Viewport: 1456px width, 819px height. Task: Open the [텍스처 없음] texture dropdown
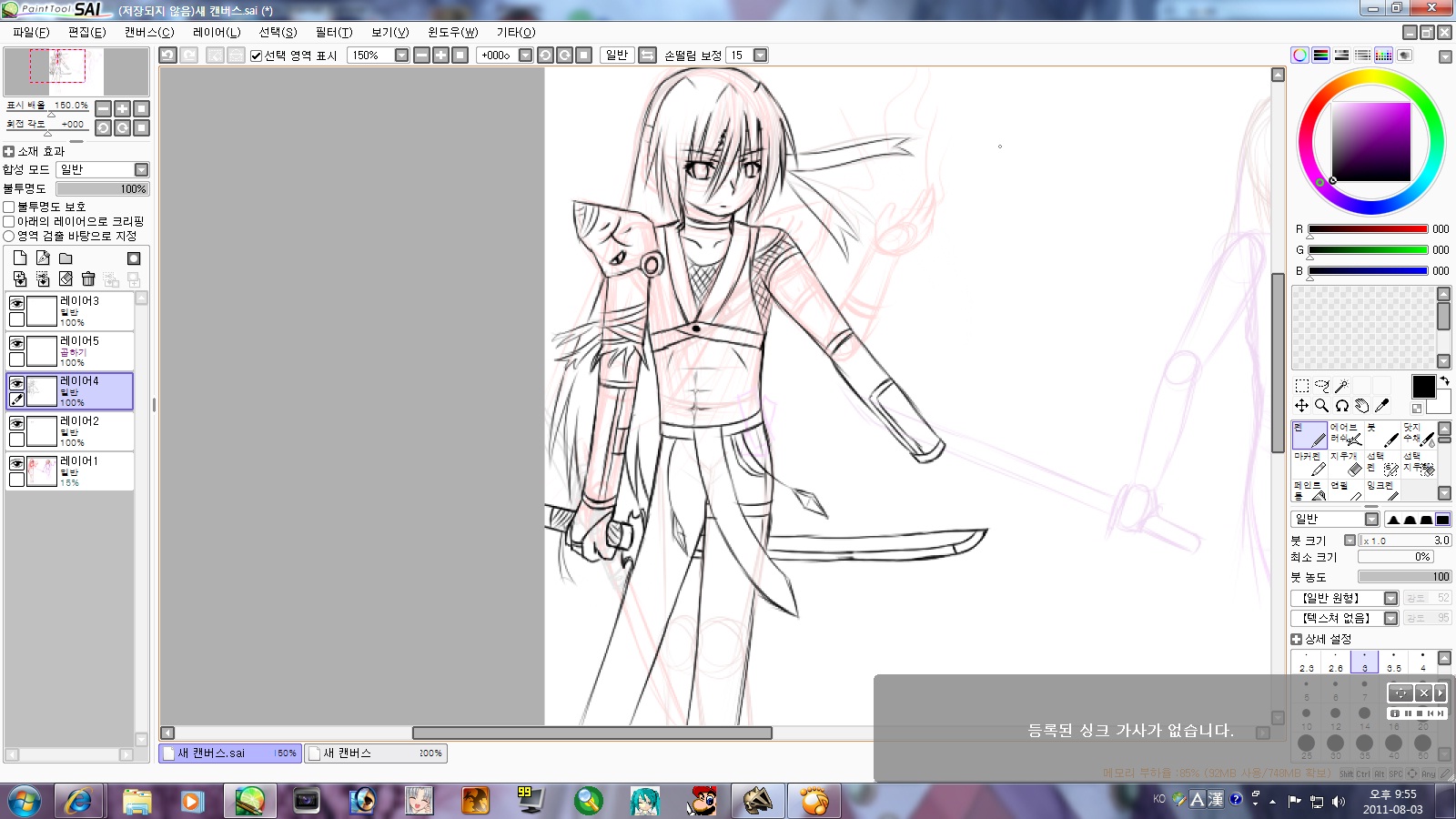click(1390, 618)
